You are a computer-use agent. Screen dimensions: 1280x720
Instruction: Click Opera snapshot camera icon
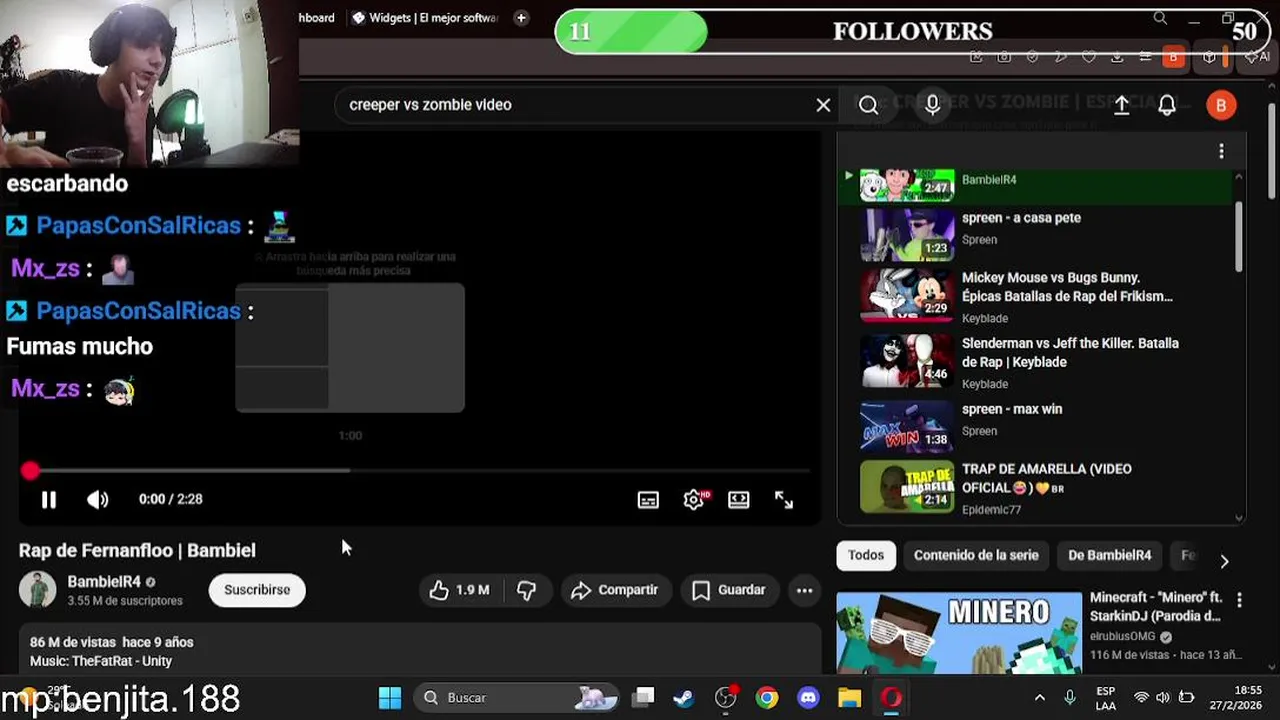click(1004, 57)
